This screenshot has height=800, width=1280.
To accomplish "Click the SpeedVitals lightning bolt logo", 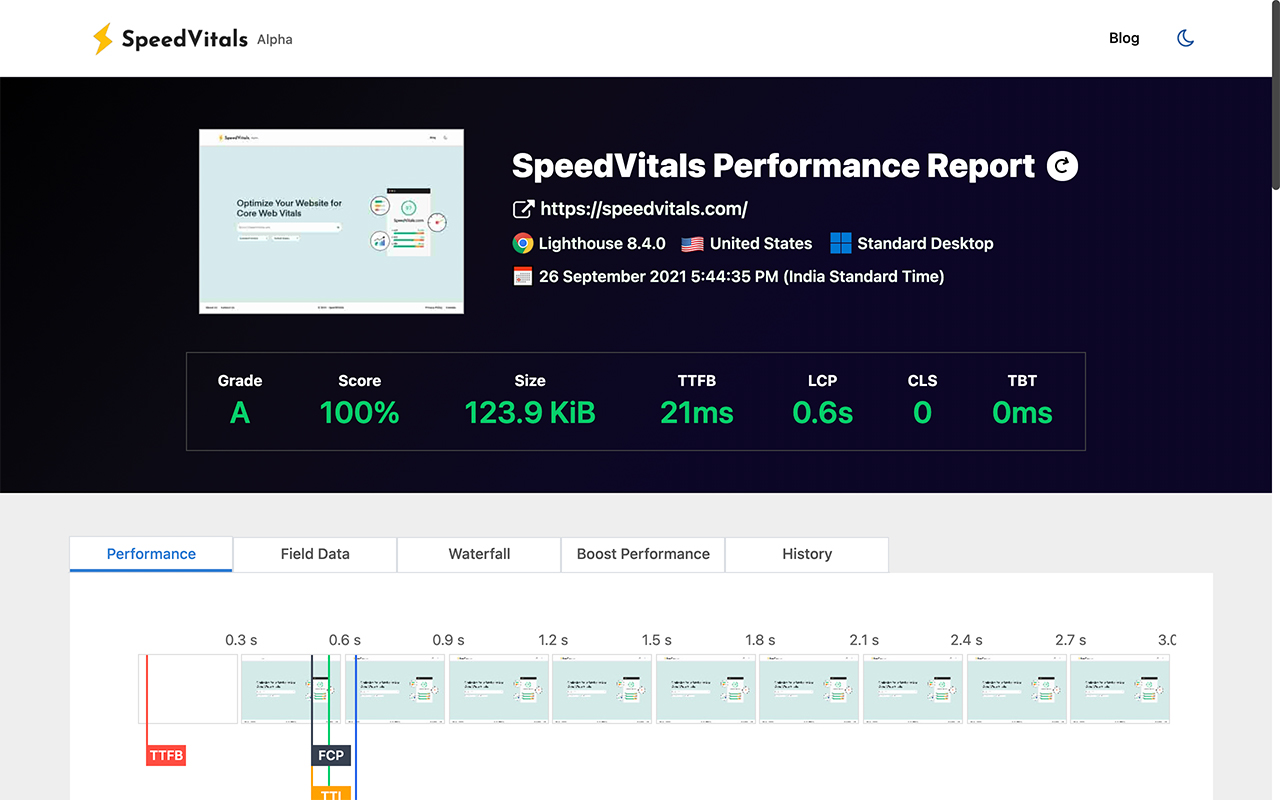I will tap(101, 38).
